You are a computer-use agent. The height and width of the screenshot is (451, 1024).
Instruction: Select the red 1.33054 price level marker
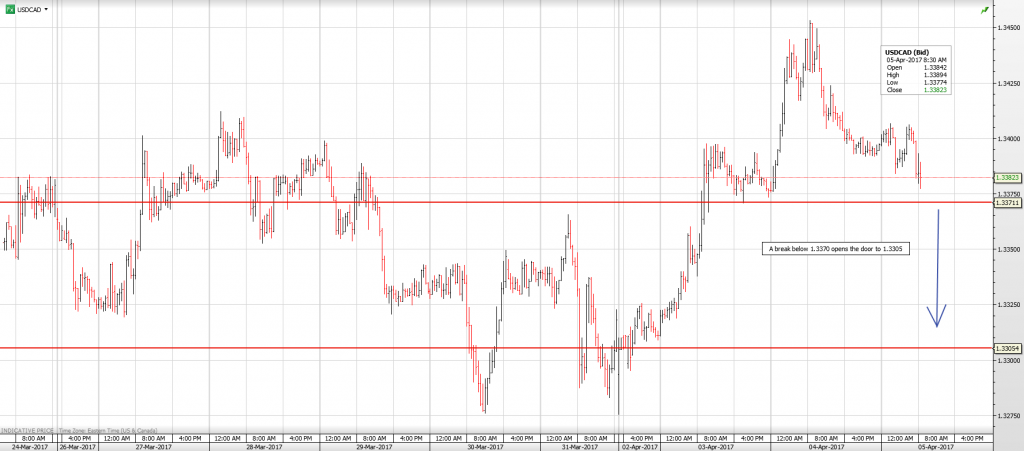pos(1007,348)
